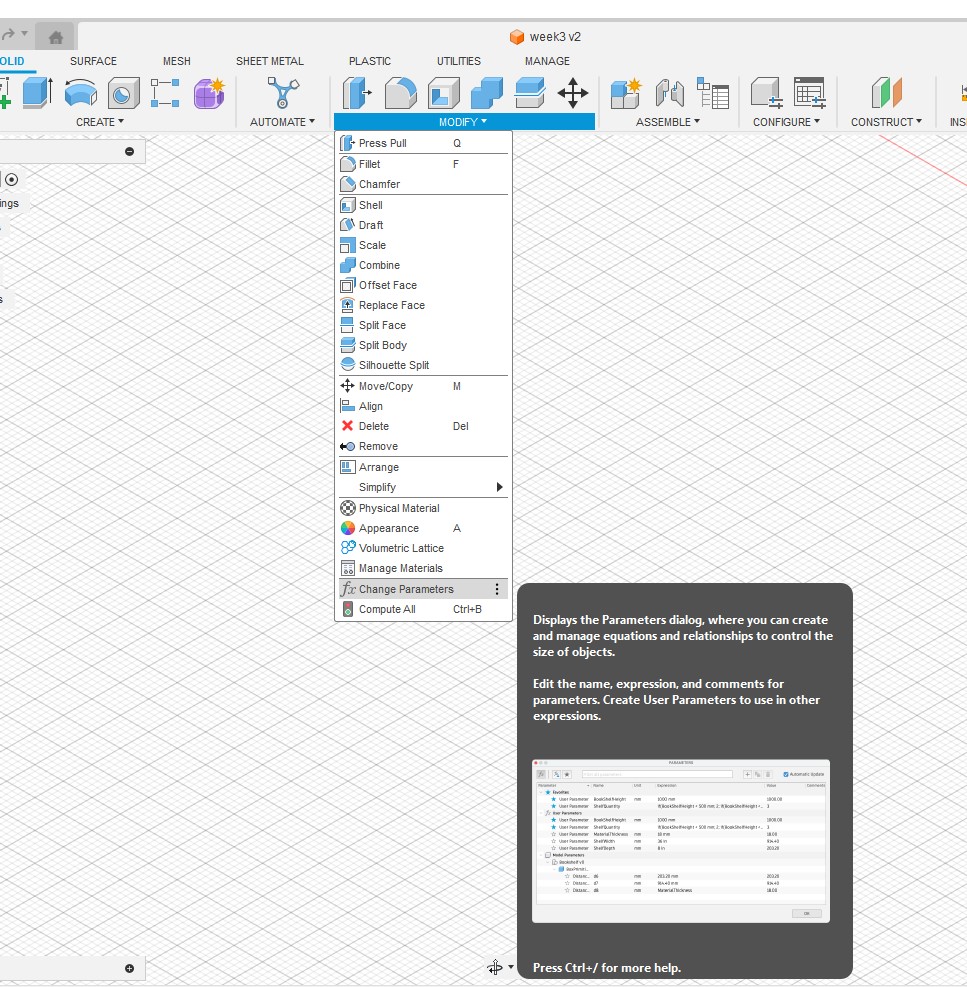Screen dimensions: 967x987
Task: Switch to the SHEET METAL tab
Action: [269, 61]
